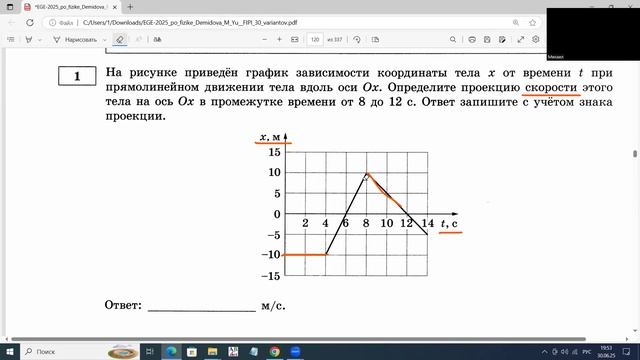The height and width of the screenshot is (360, 640).
Task: Expand the Нарисовать pen options dropdown
Action: [104, 40]
